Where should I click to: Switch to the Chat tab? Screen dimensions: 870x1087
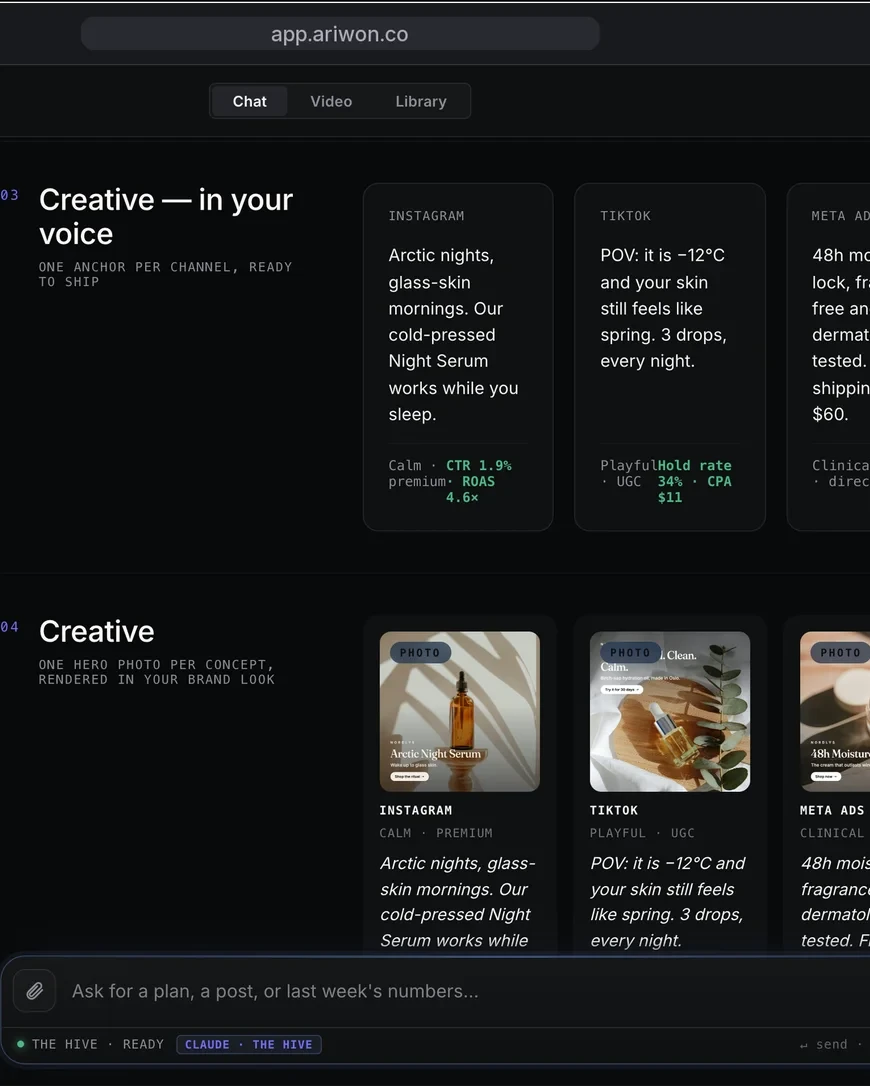click(250, 101)
